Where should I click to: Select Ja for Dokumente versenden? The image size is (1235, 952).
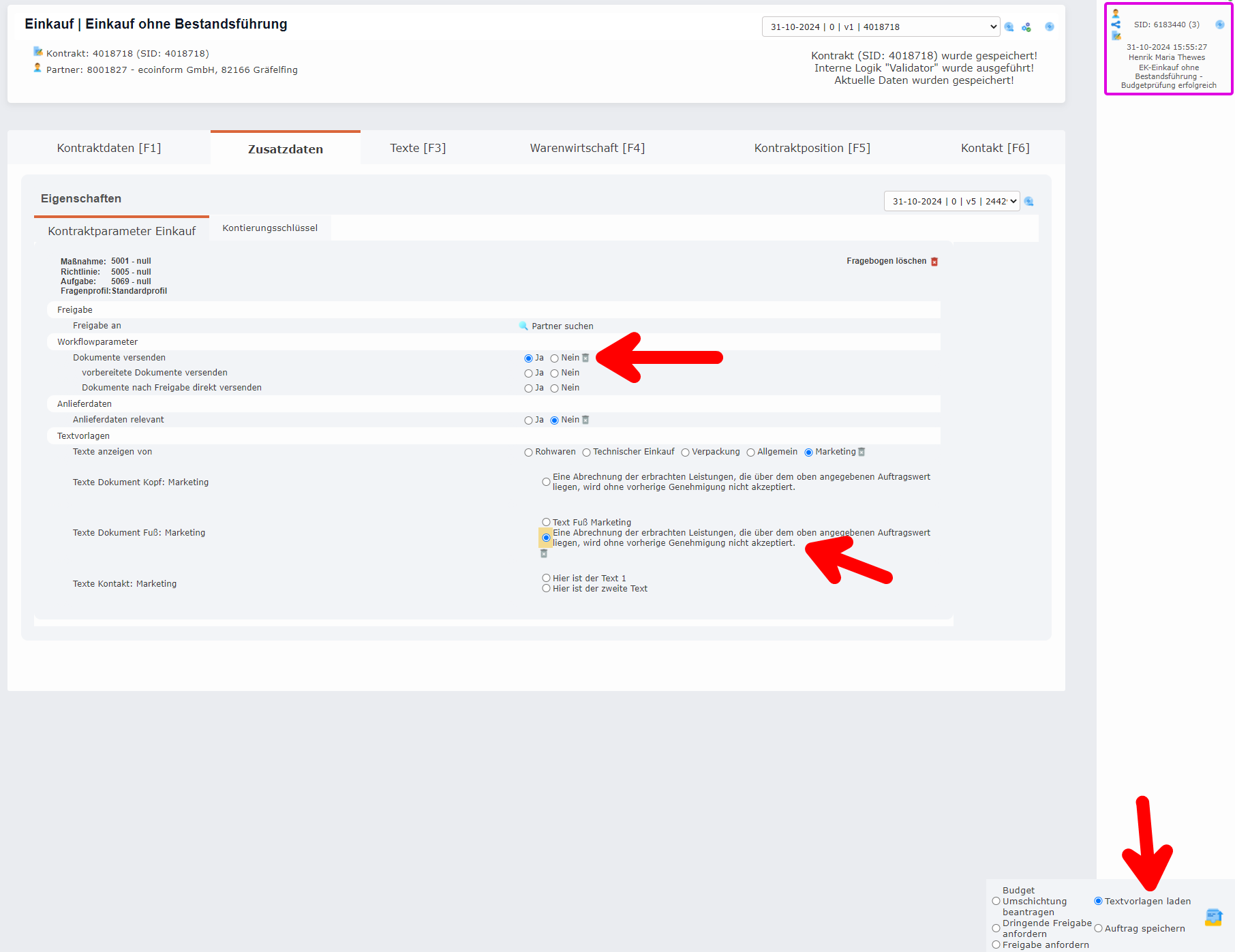coord(529,357)
